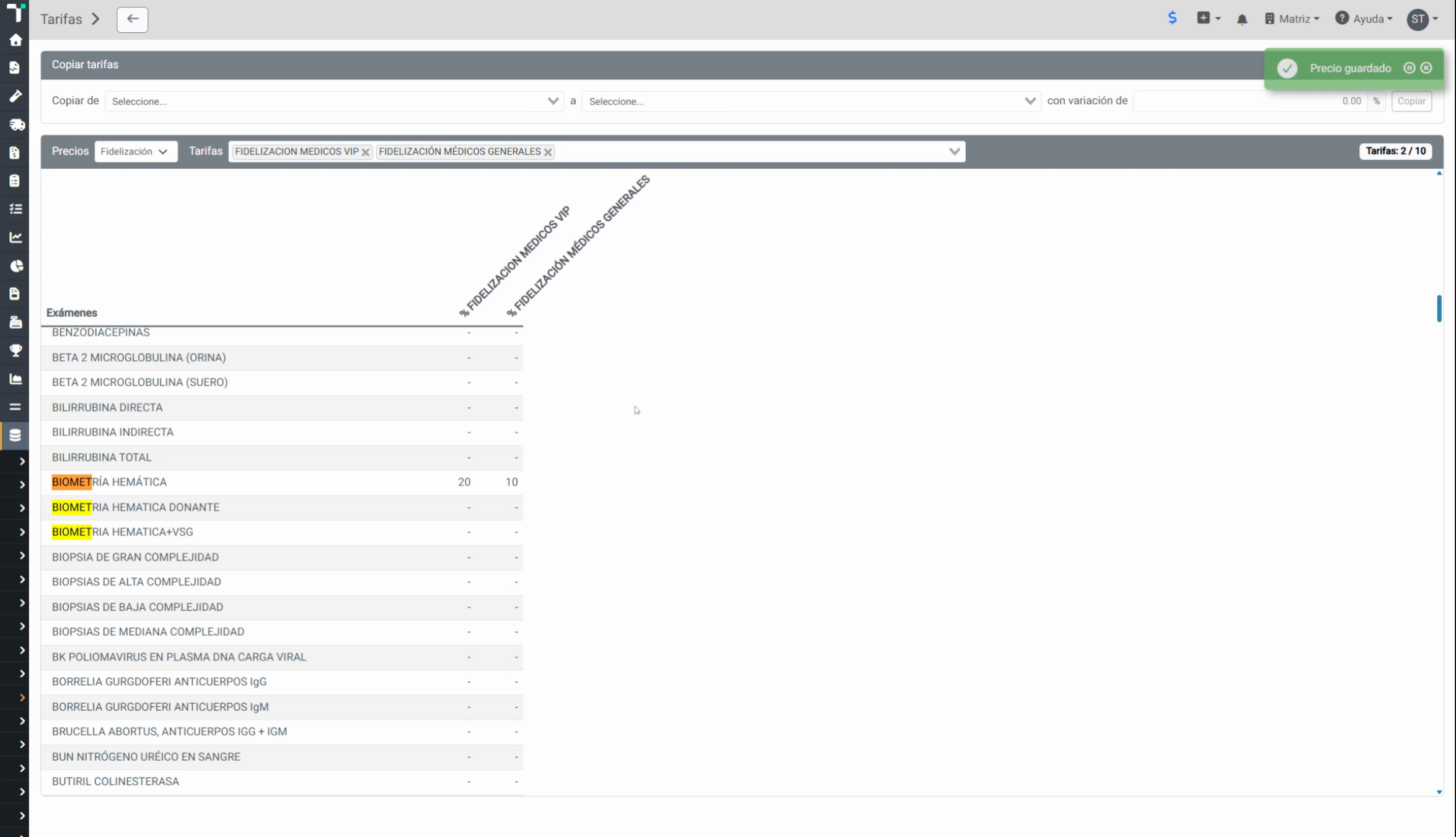Open the line chart icon in sidebar
Screen dimensions: 1456x837
[15, 237]
